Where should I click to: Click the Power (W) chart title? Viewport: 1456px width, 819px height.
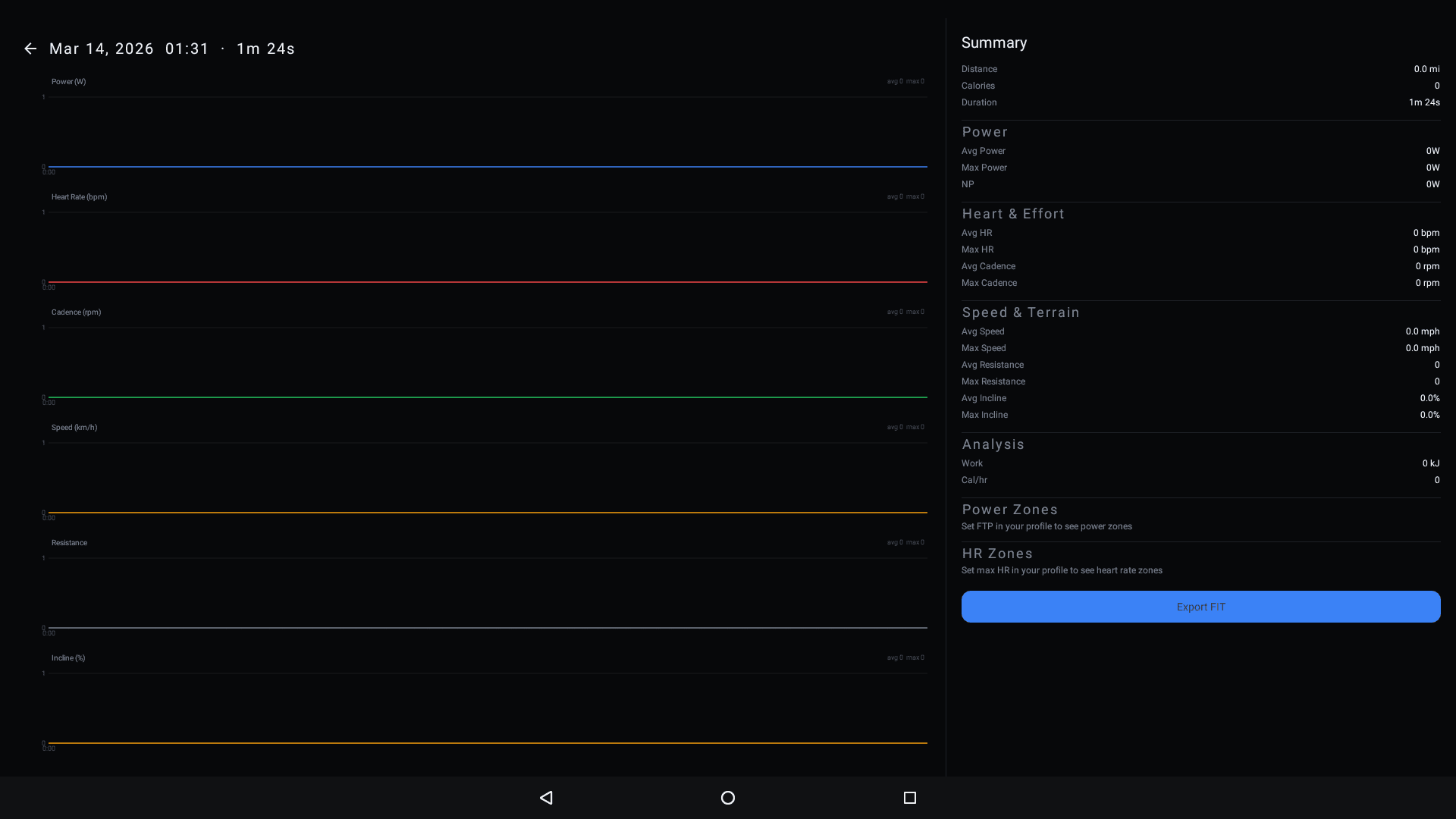point(68,82)
